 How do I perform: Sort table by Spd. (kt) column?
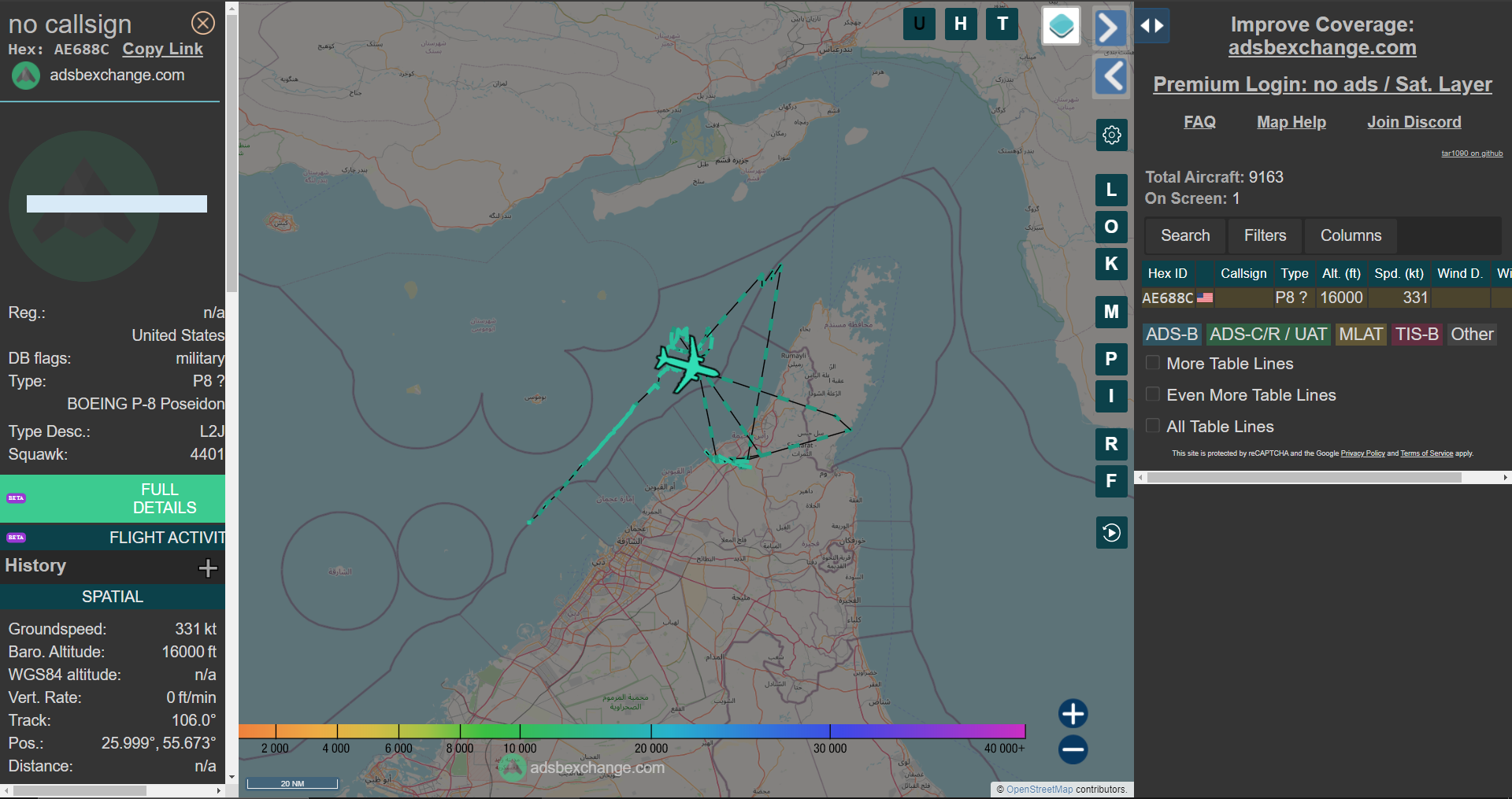(x=1399, y=273)
